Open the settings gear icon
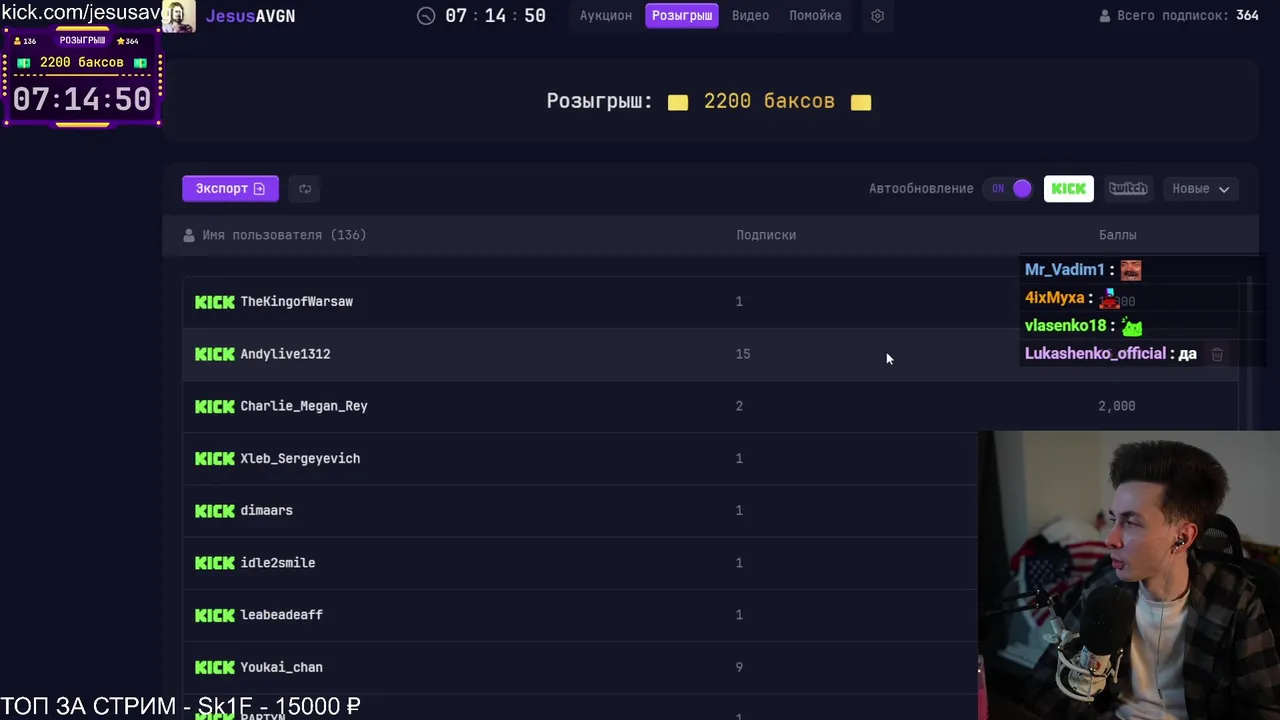Viewport: 1280px width, 720px height. pos(877,16)
